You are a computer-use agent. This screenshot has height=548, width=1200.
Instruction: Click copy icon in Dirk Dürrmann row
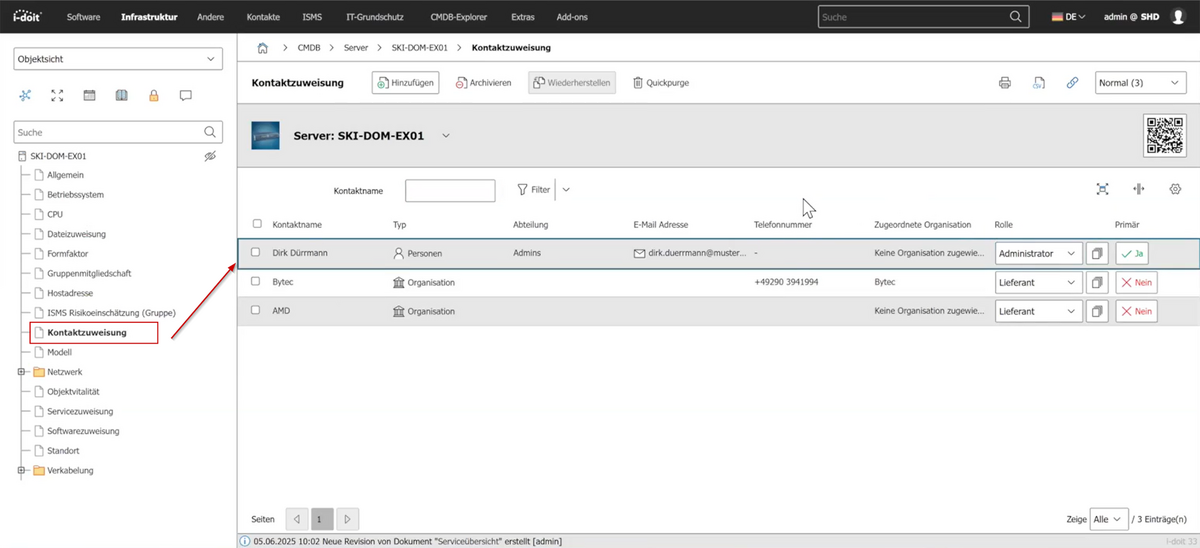tap(1098, 254)
